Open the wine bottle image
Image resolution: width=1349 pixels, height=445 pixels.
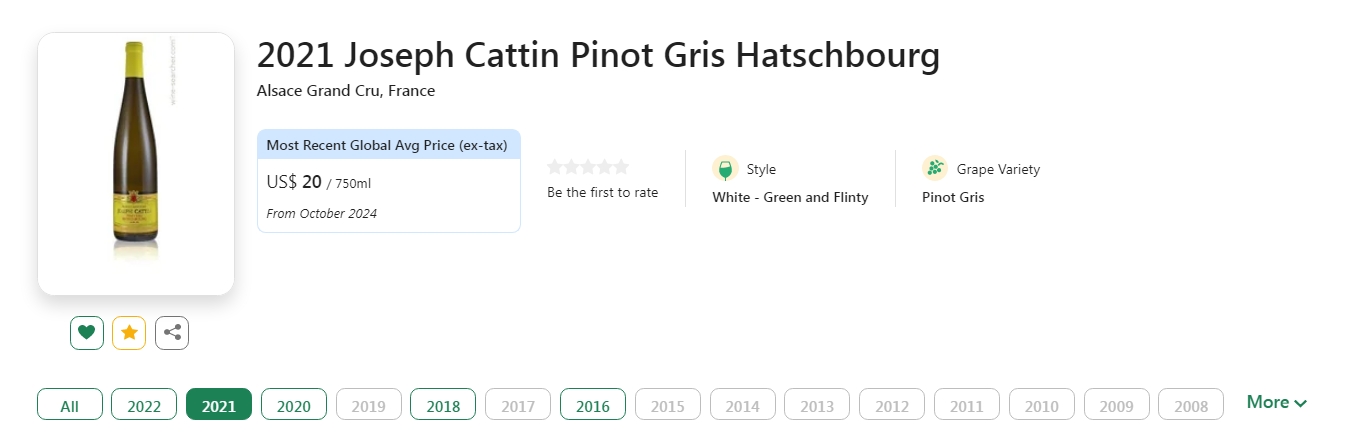click(x=135, y=163)
